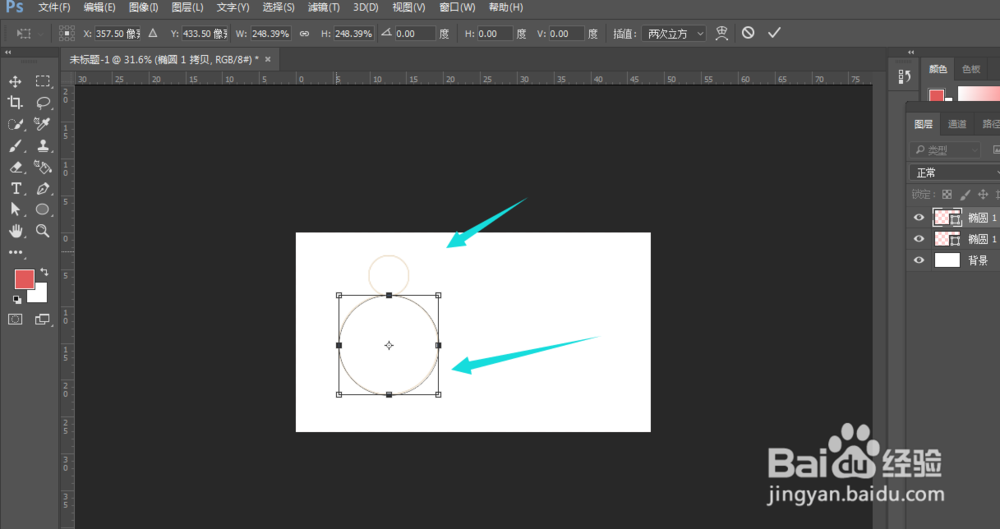The image size is (1000, 529).
Task: Select the Pen tool
Action: [43, 188]
